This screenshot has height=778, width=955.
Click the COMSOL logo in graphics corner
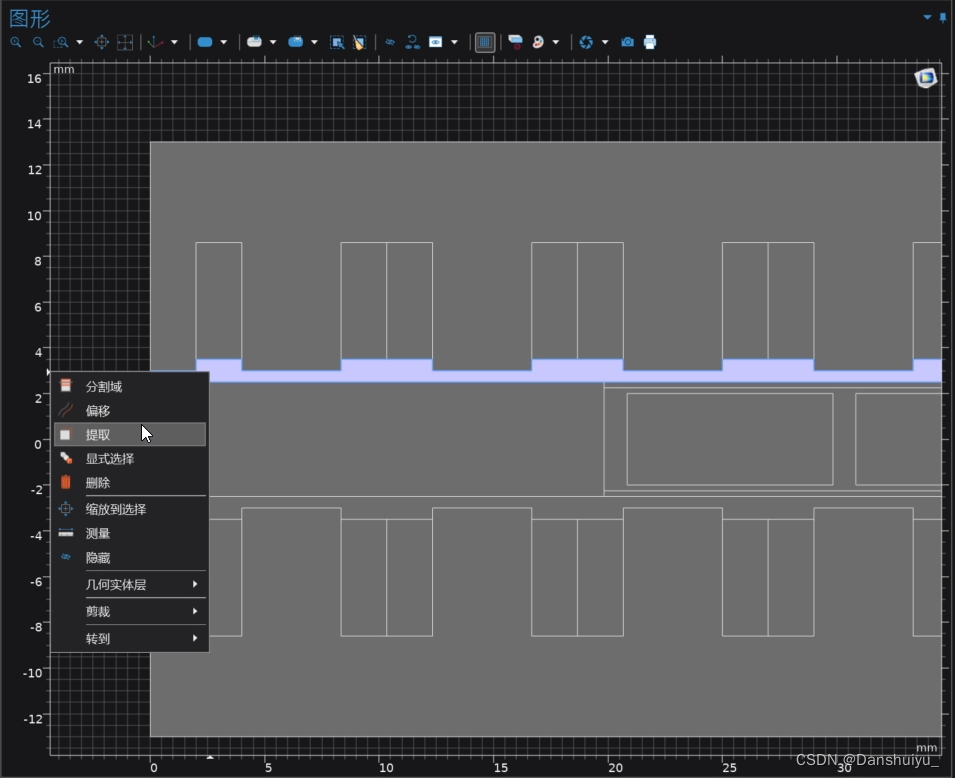click(926, 78)
